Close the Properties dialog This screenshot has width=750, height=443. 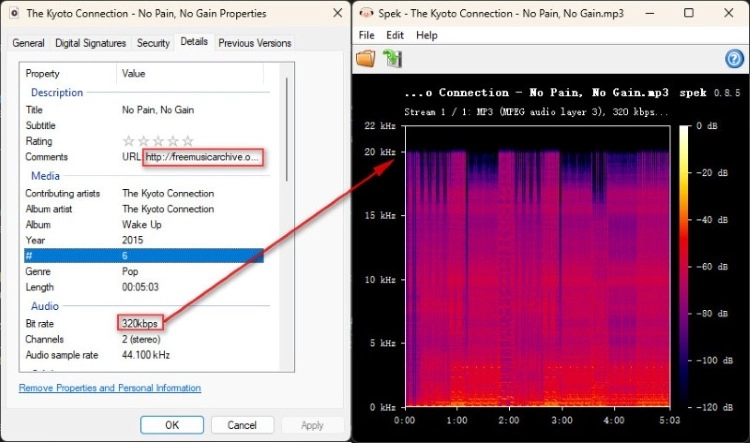[338, 13]
